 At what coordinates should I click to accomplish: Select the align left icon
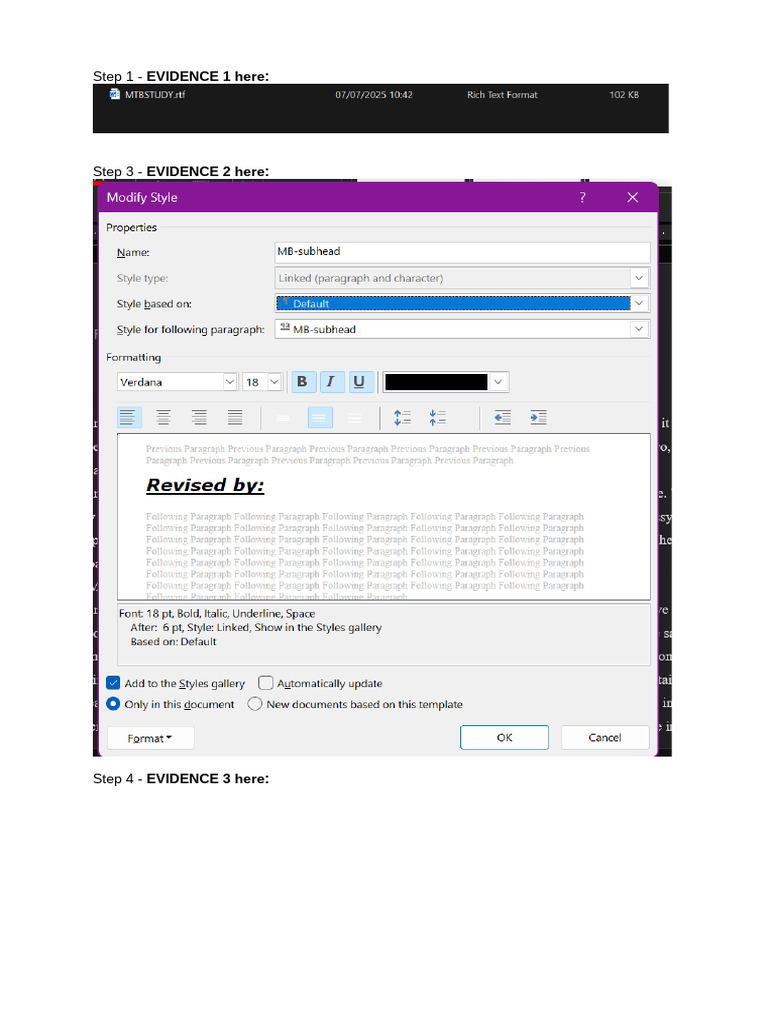coord(129,417)
